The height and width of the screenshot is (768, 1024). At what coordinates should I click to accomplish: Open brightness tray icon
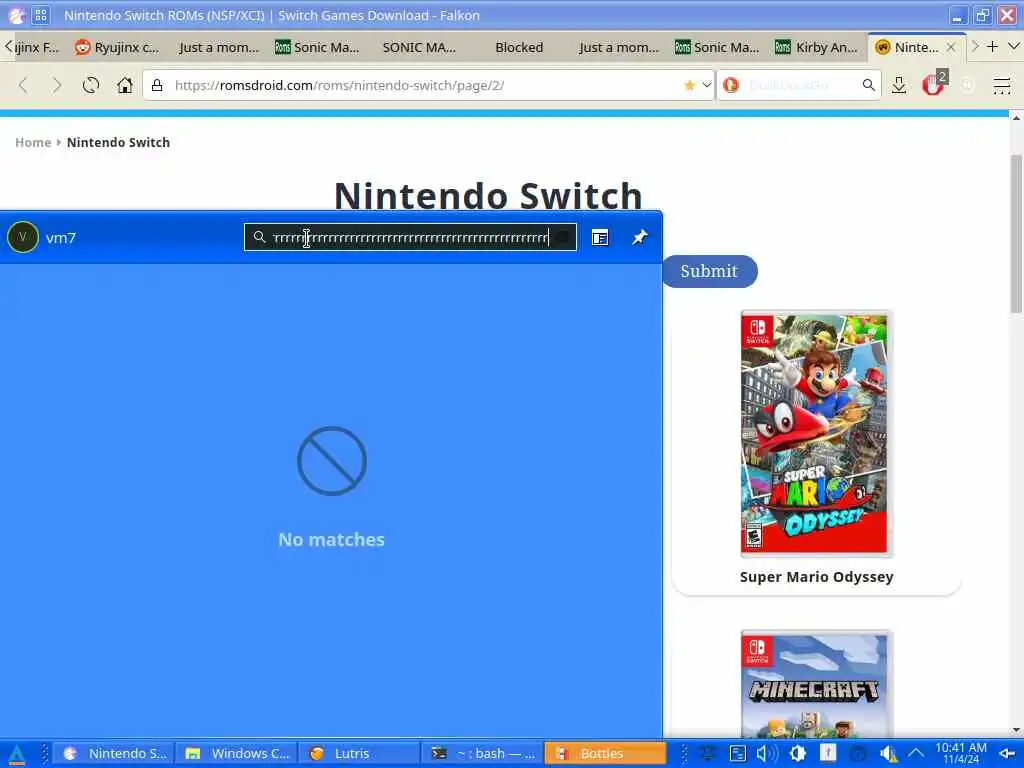coord(797,754)
